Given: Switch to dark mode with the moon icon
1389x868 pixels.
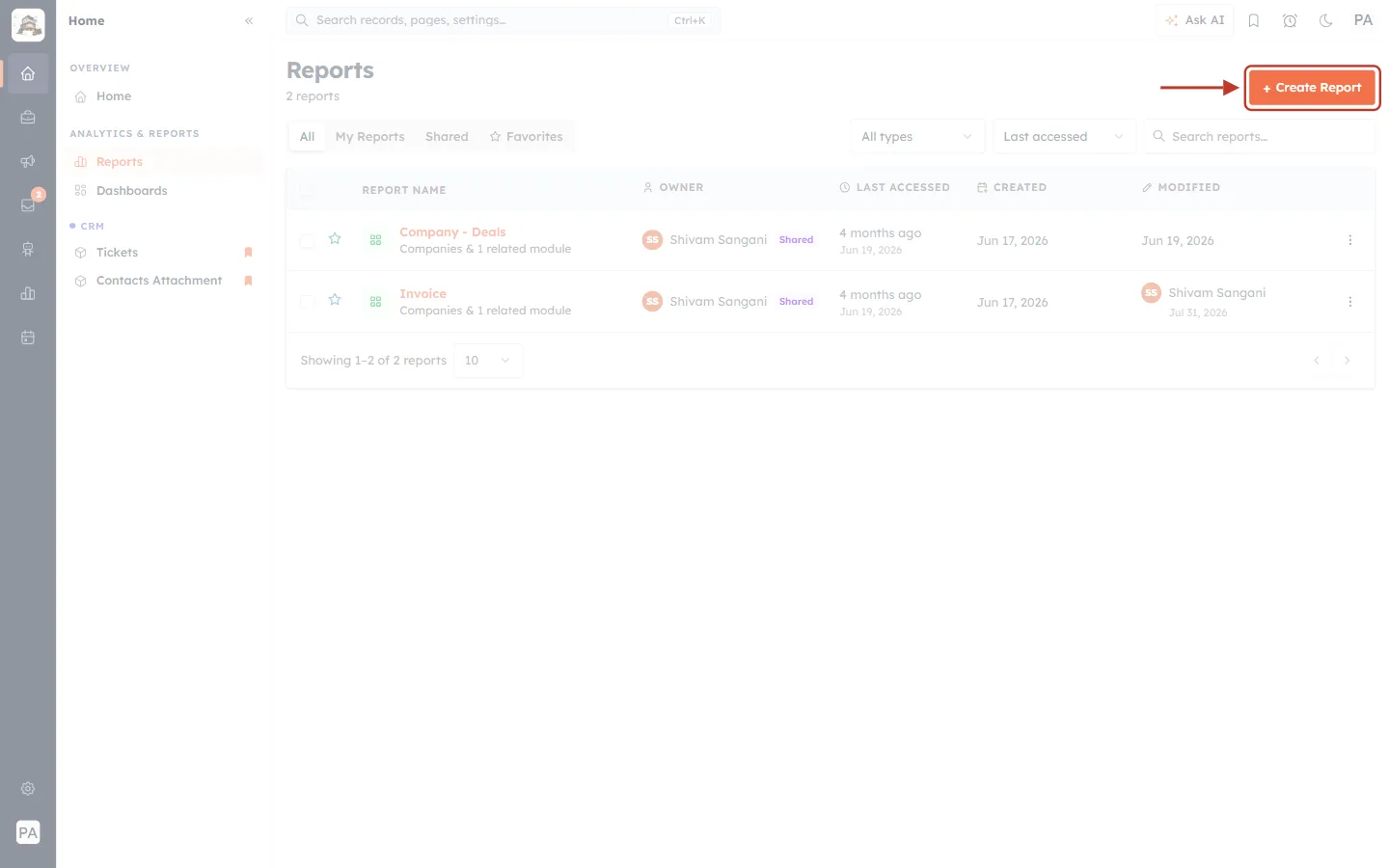Looking at the screenshot, I should click(1326, 20).
